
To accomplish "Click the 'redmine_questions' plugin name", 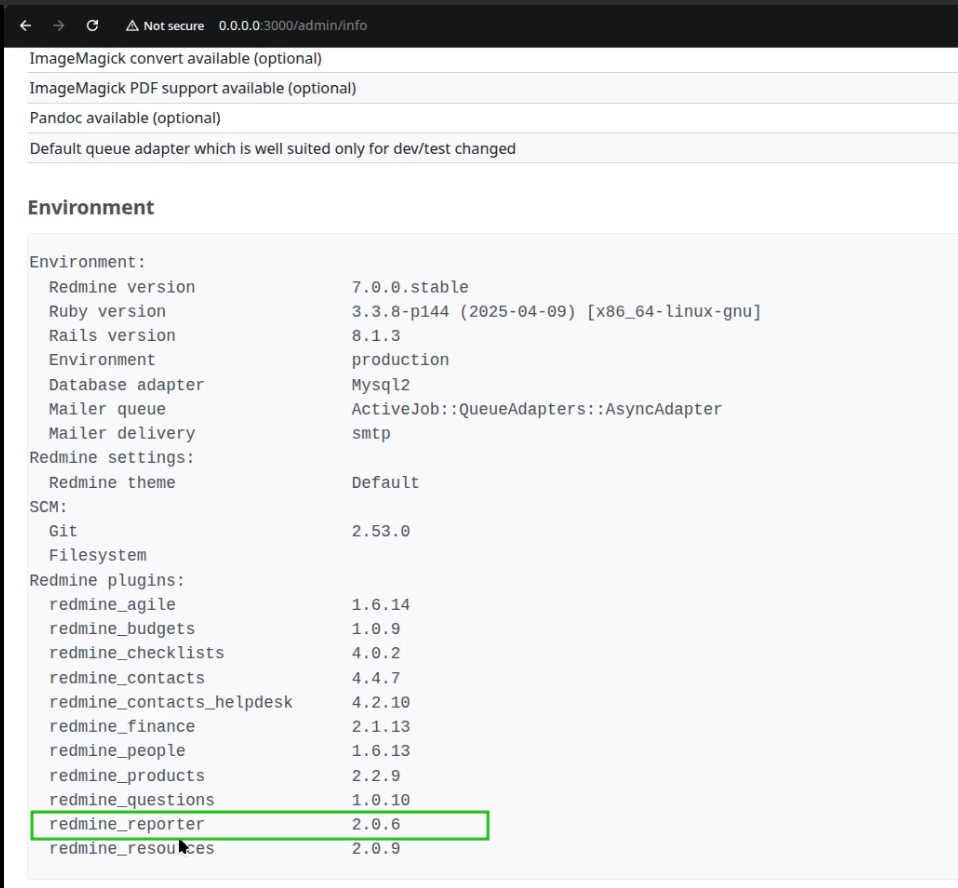I will click(132, 800).
